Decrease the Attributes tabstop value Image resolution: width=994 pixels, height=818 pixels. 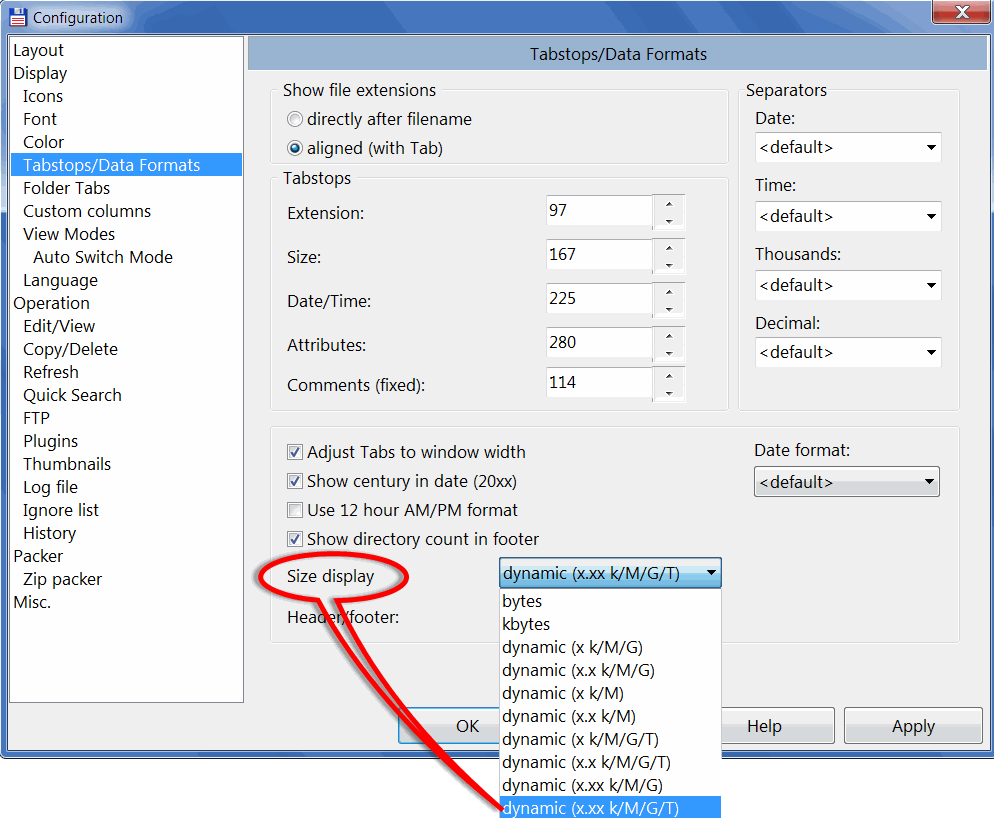coord(668,353)
